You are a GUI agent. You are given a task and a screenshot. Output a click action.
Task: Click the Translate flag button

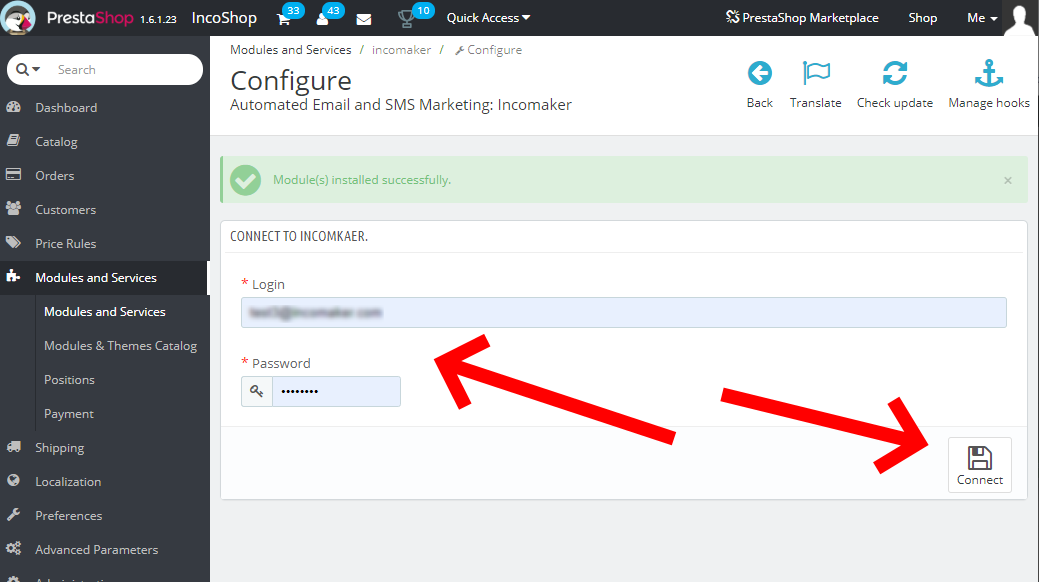click(816, 85)
